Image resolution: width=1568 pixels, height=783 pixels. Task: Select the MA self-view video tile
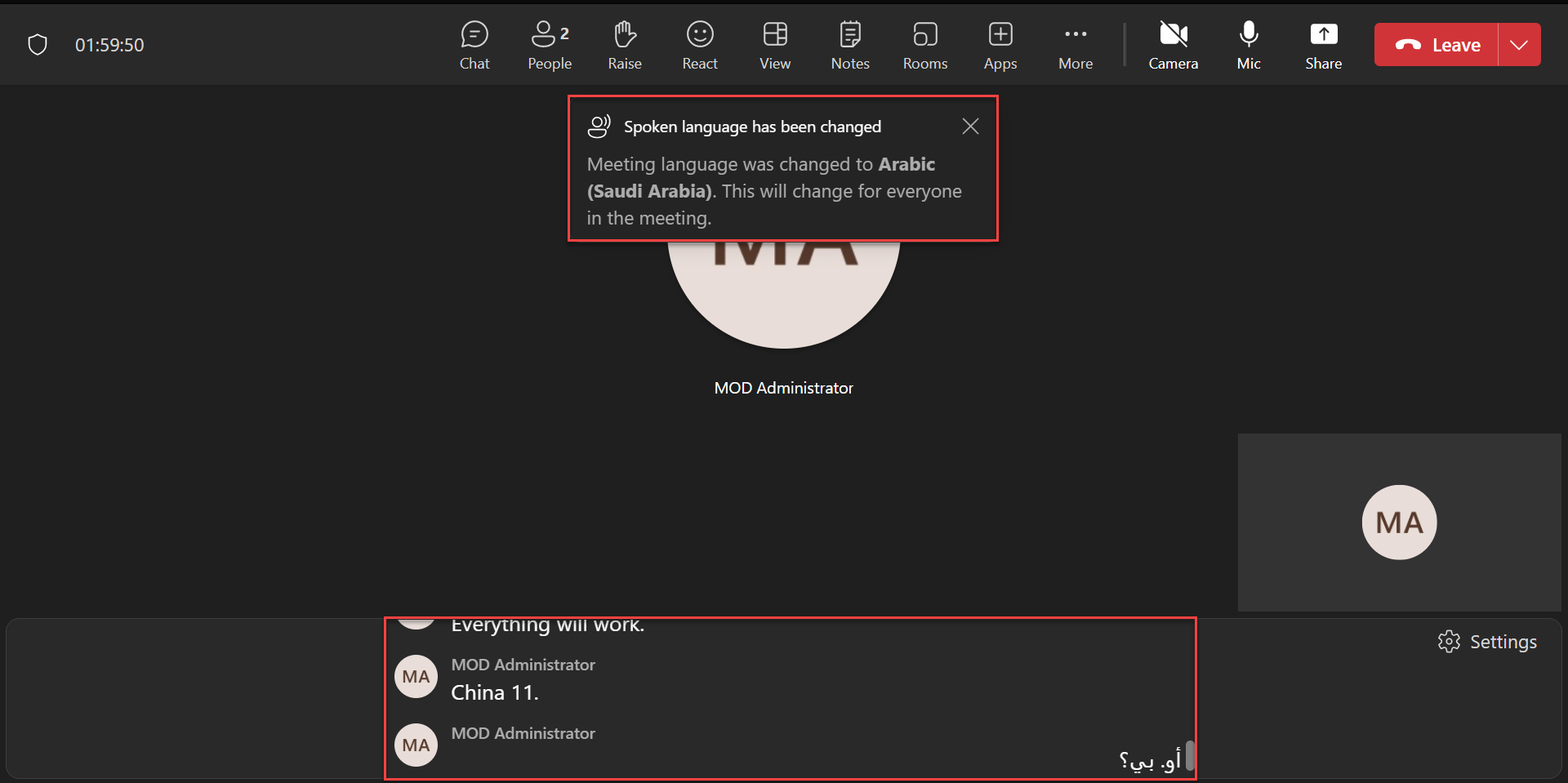(x=1399, y=523)
